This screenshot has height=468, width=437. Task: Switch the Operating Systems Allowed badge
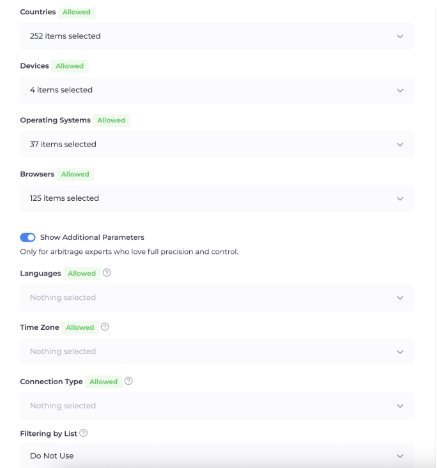(111, 120)
